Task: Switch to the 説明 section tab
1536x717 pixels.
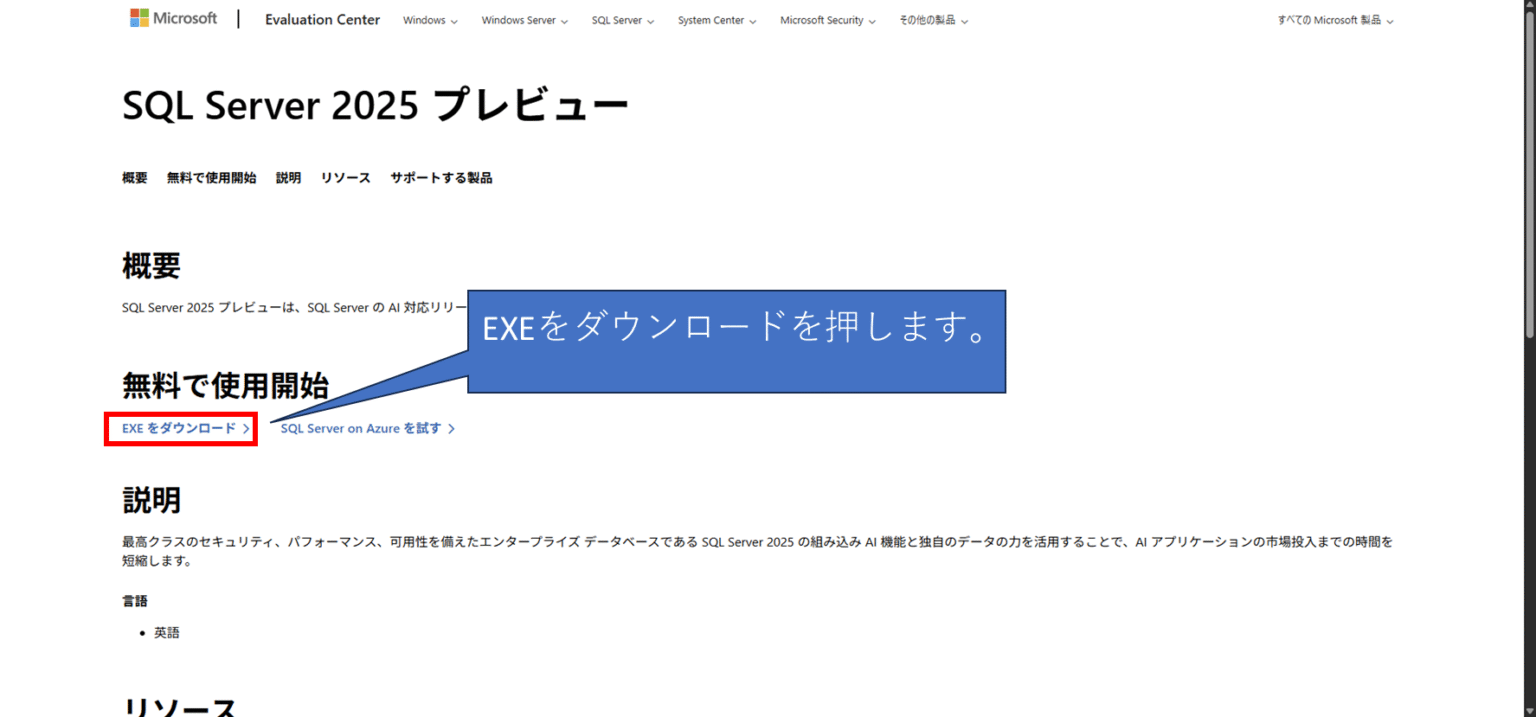Action: click(x=288, y=177)
